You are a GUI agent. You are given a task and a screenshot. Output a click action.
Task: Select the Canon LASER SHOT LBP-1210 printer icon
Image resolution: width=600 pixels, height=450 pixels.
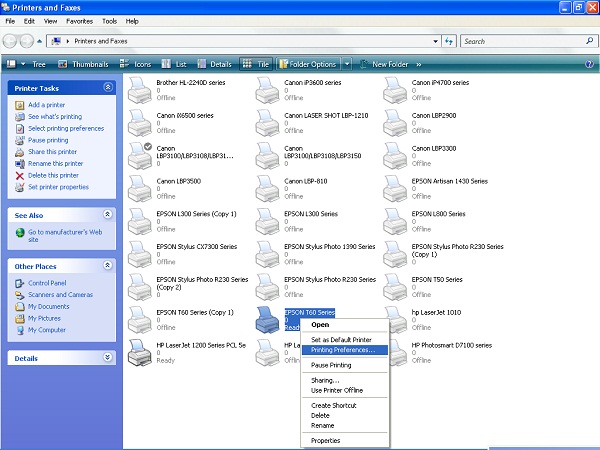click(267, 123)
